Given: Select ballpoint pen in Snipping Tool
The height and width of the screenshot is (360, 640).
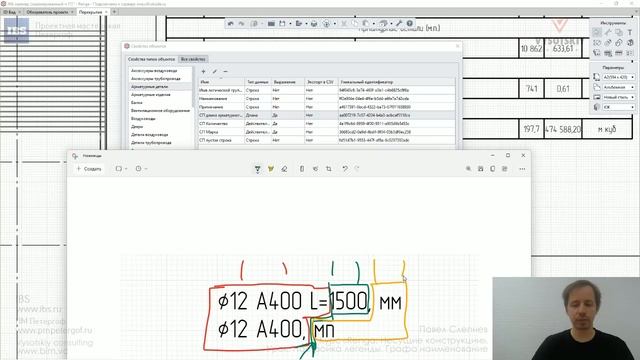Looking at the screenshot, I should click(258, 169).
